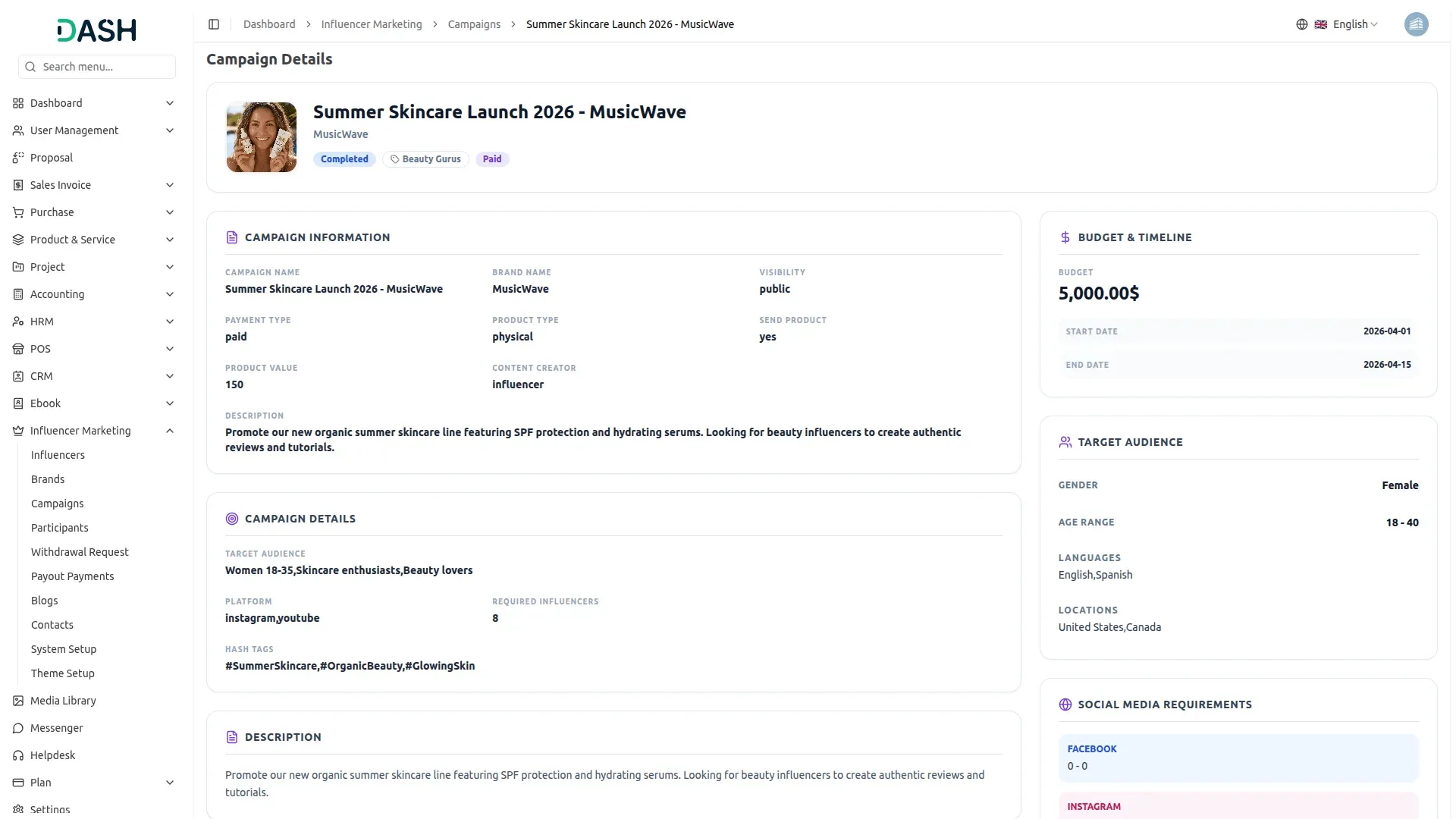This screenshot has width=1456, height=819.
Task: Open the user avatar menu
Action: pyautogui.click(x=1415, y=24)
